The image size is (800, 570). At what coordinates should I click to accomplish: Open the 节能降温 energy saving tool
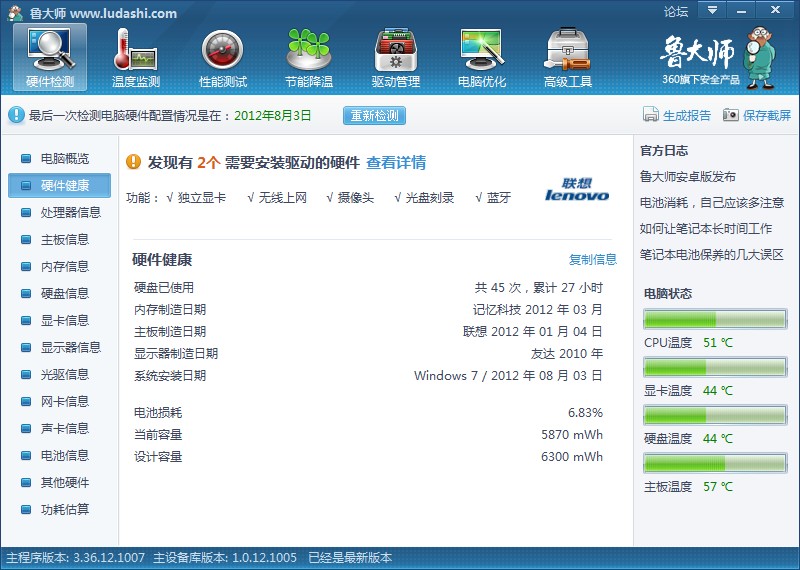pos(309,57)
